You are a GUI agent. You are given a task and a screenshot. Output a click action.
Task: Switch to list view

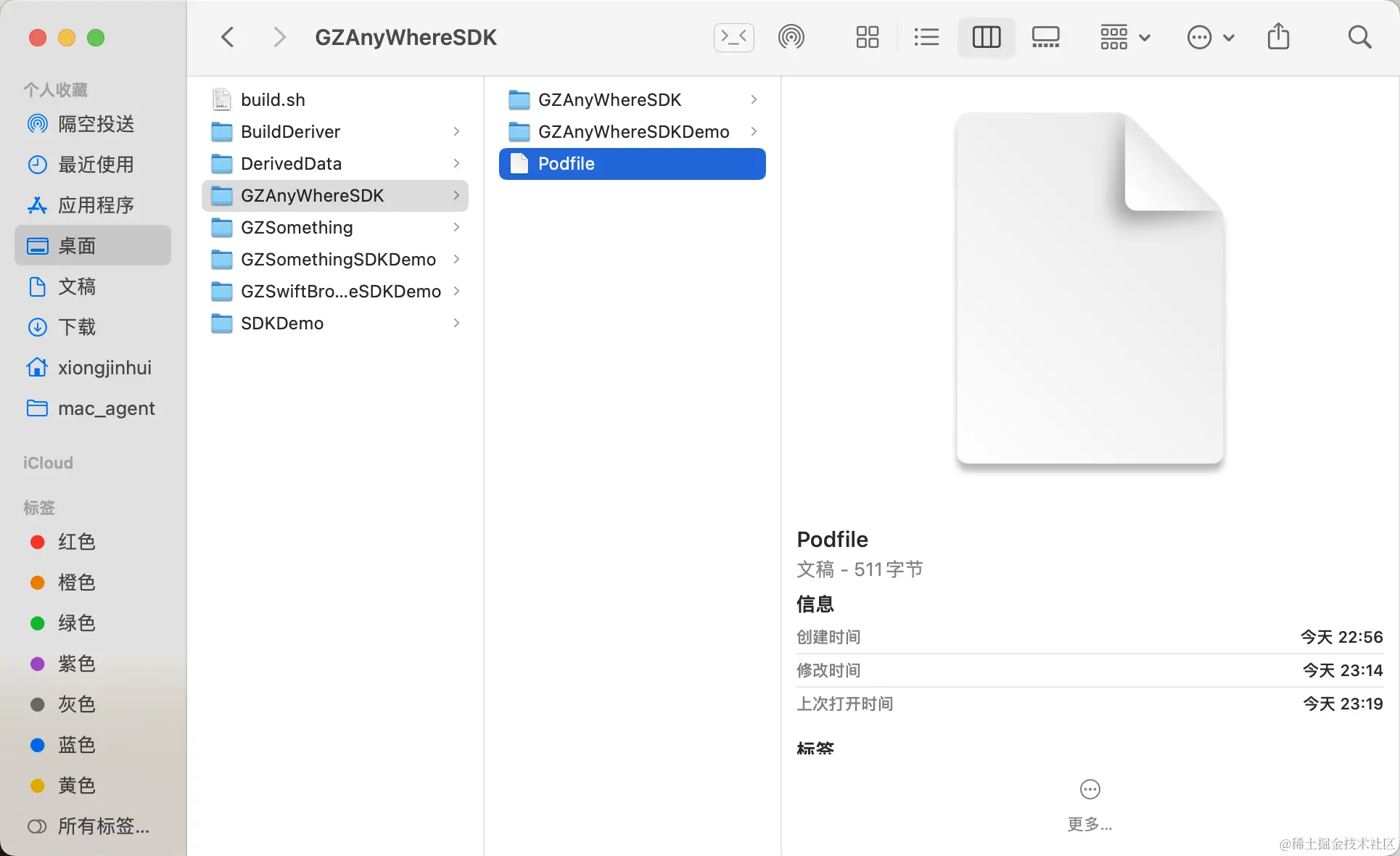tap(926, 37)
